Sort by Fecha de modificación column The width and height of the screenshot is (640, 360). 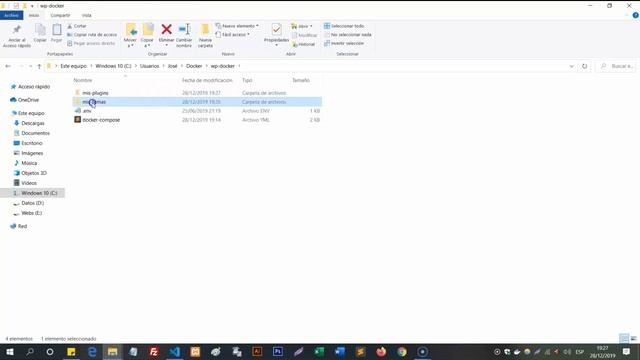pyautogui.click(x=207, y=80)
